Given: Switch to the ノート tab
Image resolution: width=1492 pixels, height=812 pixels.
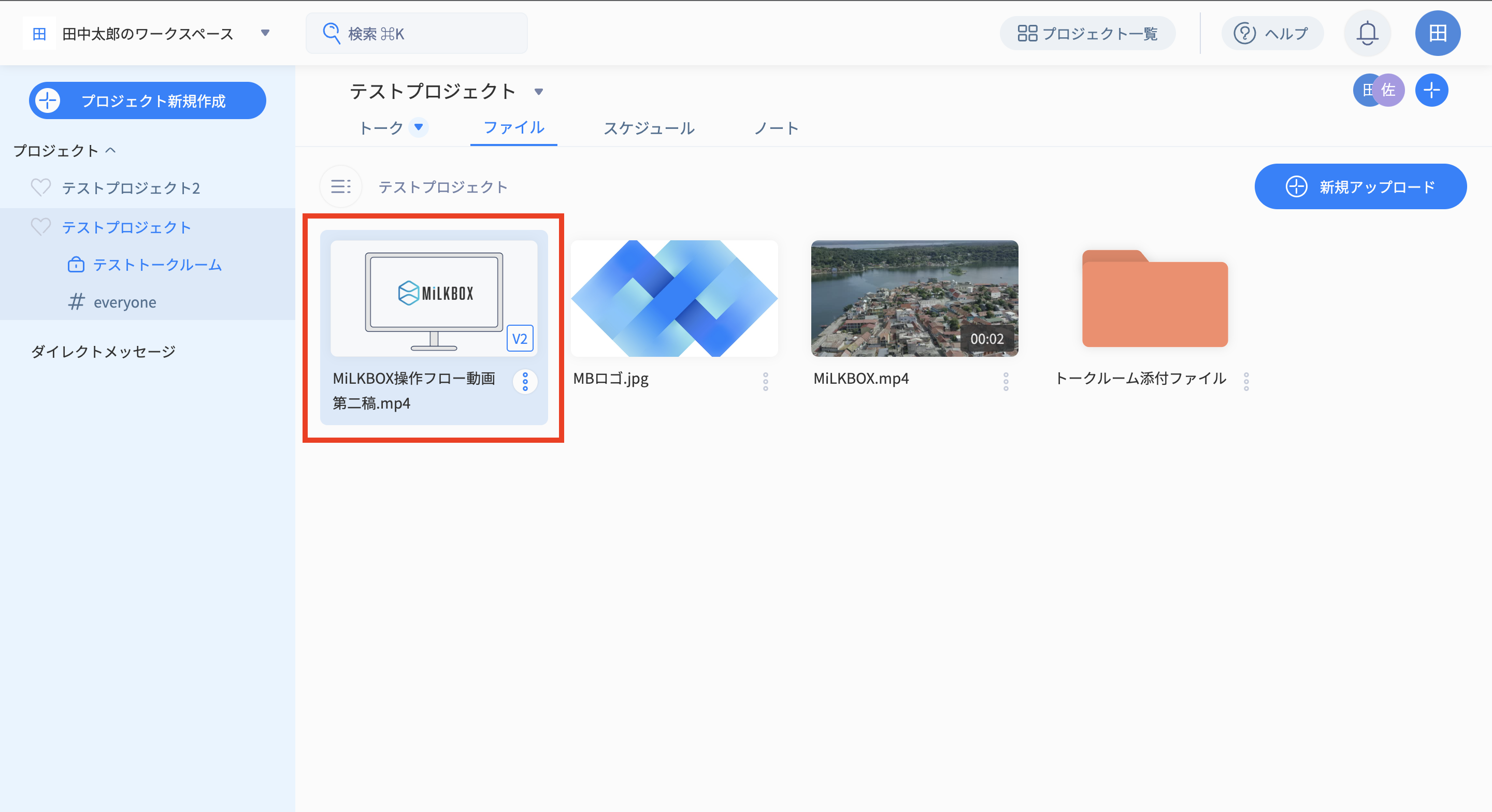Looking at the screenshot, I should tap(776, 128).
